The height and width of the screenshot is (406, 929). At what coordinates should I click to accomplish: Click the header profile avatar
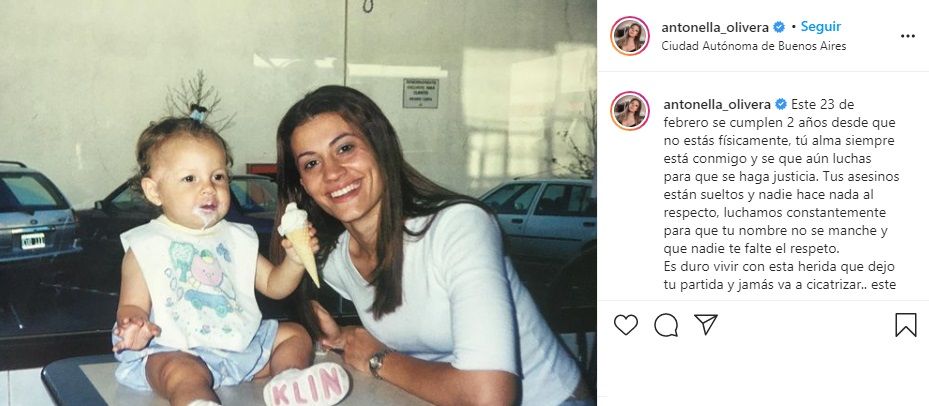[630, 36]
